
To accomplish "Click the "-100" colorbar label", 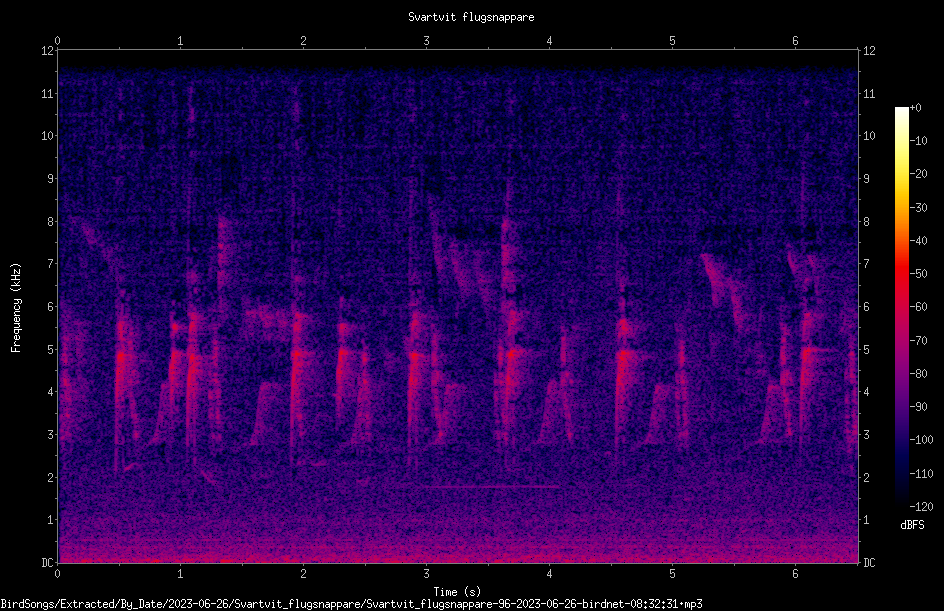I will click(x=921, y=440).
